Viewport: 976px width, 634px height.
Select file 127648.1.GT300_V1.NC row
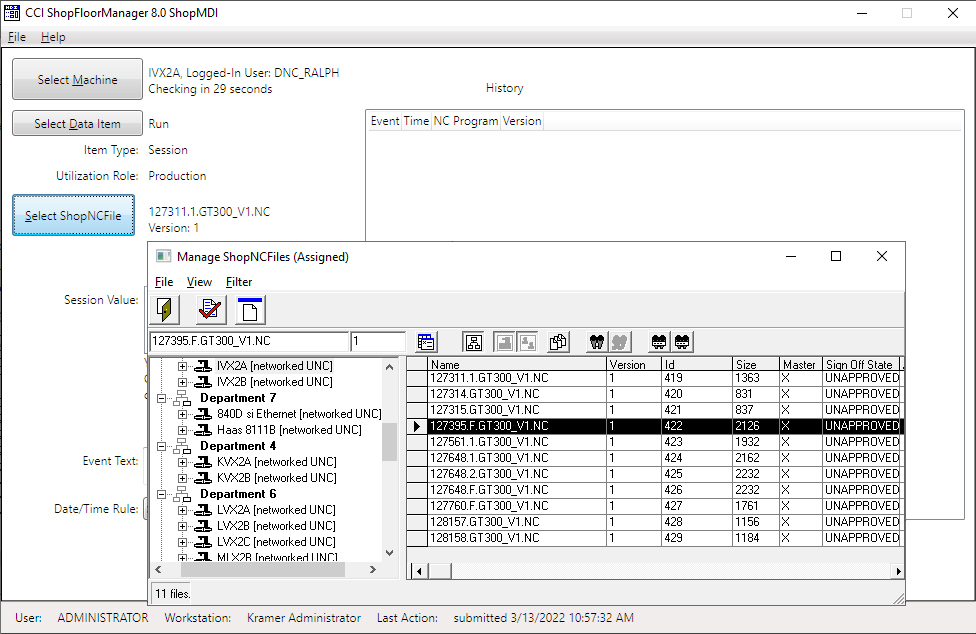654,458
